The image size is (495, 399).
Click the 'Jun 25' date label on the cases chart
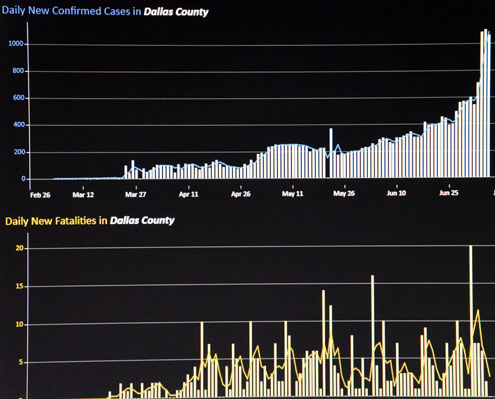[x=449, y=193]
